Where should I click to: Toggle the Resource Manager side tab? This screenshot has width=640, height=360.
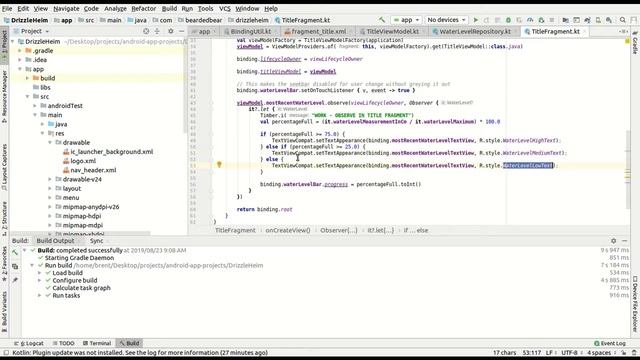(x=4, y=96)
